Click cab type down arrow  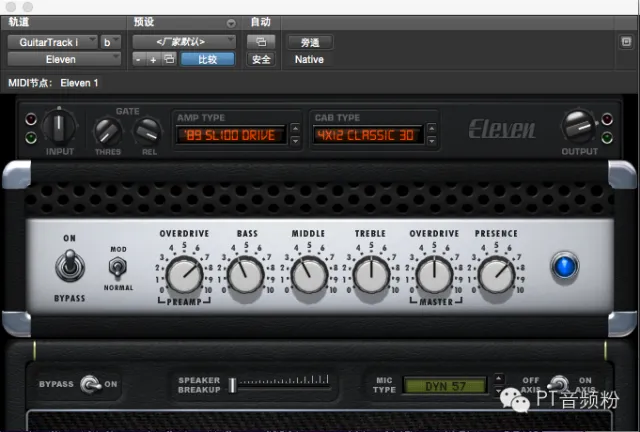pos(431,141)
